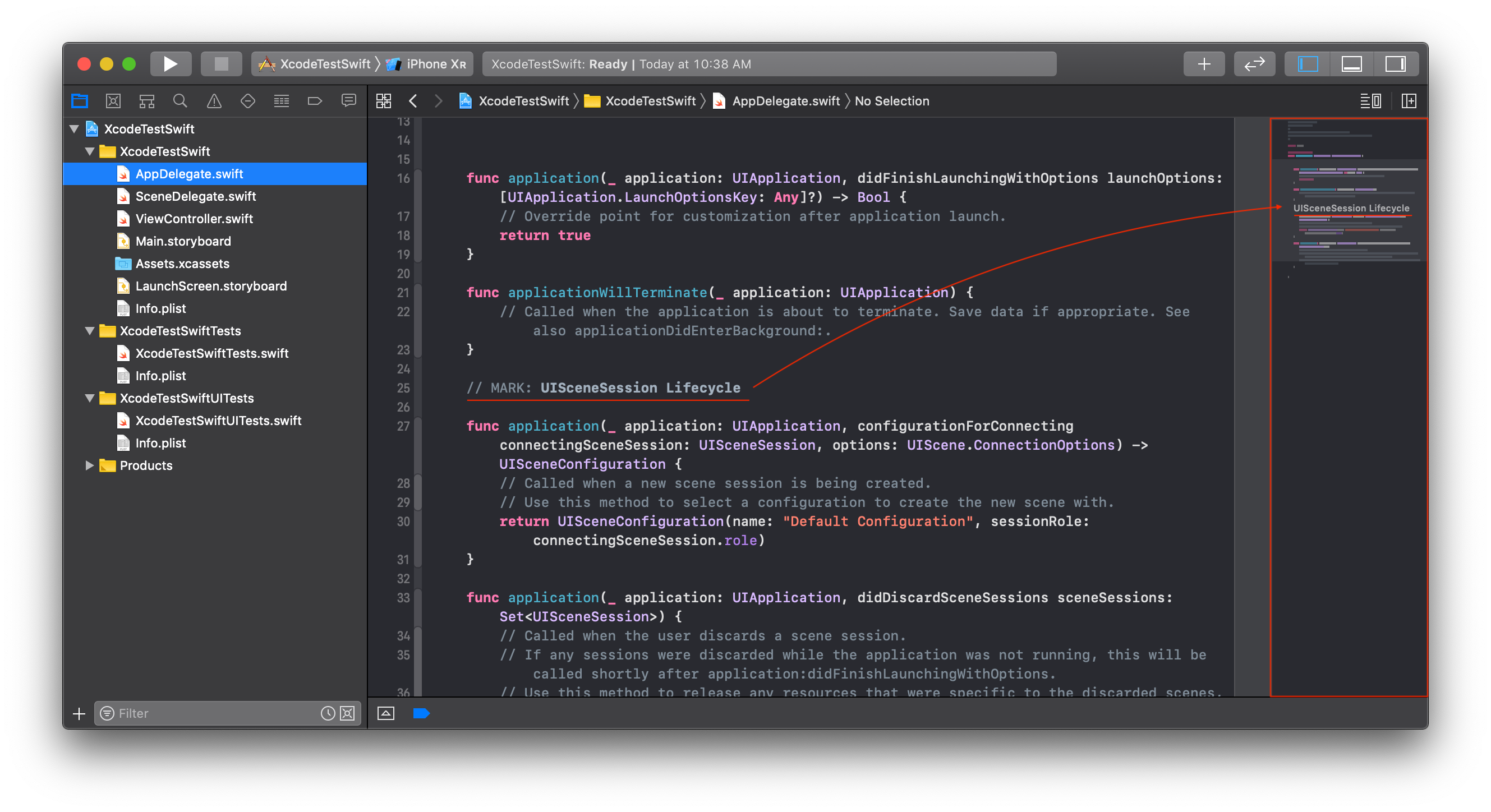This screenshot has height=812, width=1491.
Task: Jump via the minimap UISceneSession Lifecycle mark
Action: click(1351, 208)
